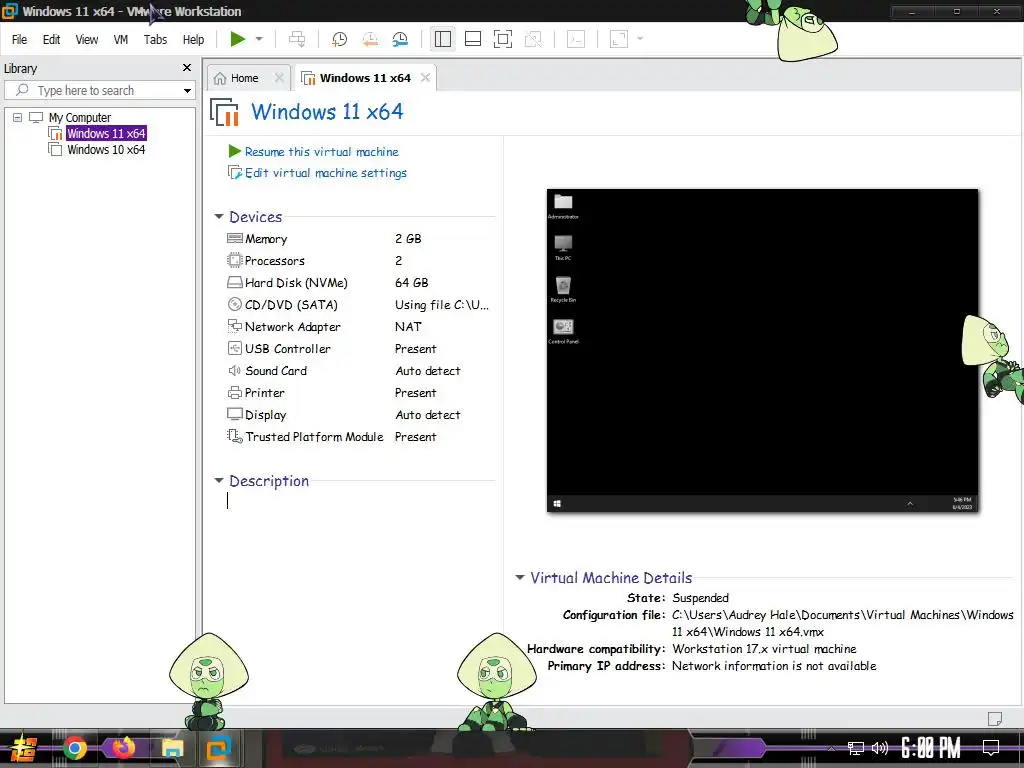Select Windows 11 x64 in library tree
1024x768 pixels.
pos(106,133)
